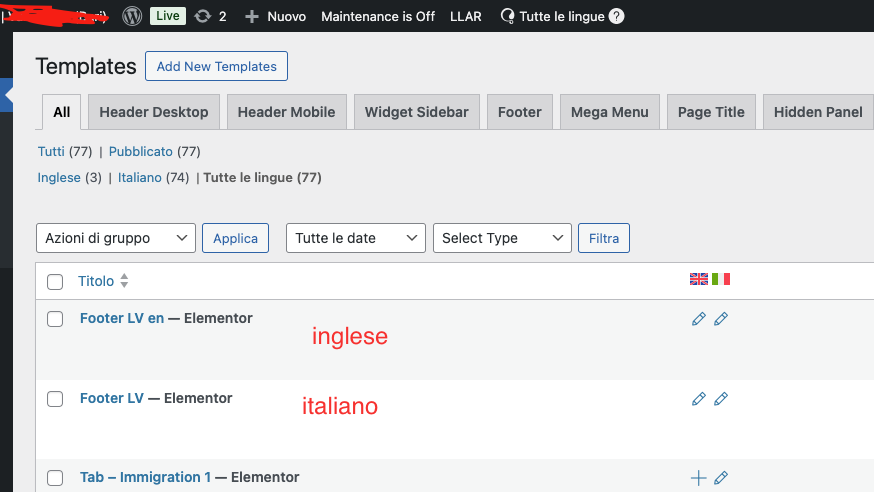This screenshot has height=492, width=874.
Task: Filter templates by Inglese link
Action: (x=58, y=177)
